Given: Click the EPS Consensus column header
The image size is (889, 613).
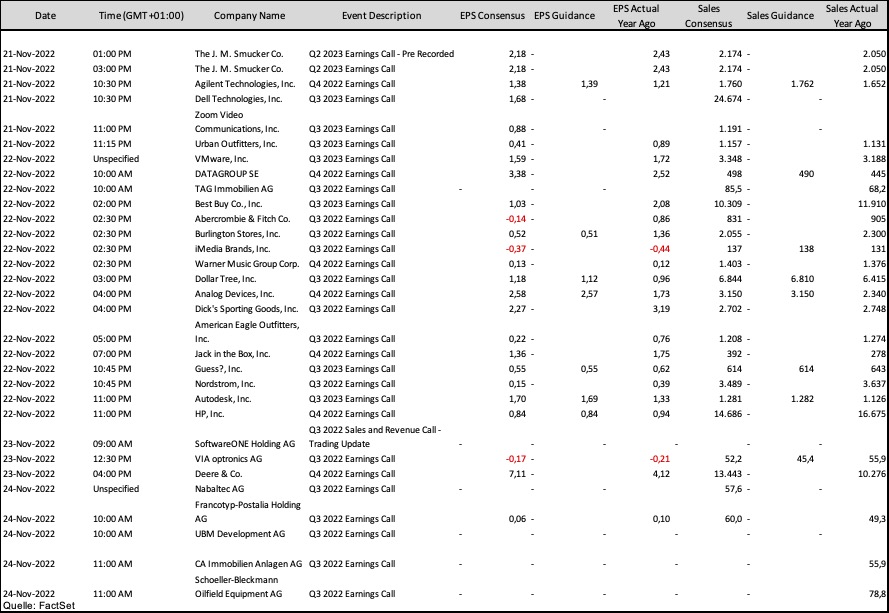Looking at the screenshot, I should coord(492,16).
